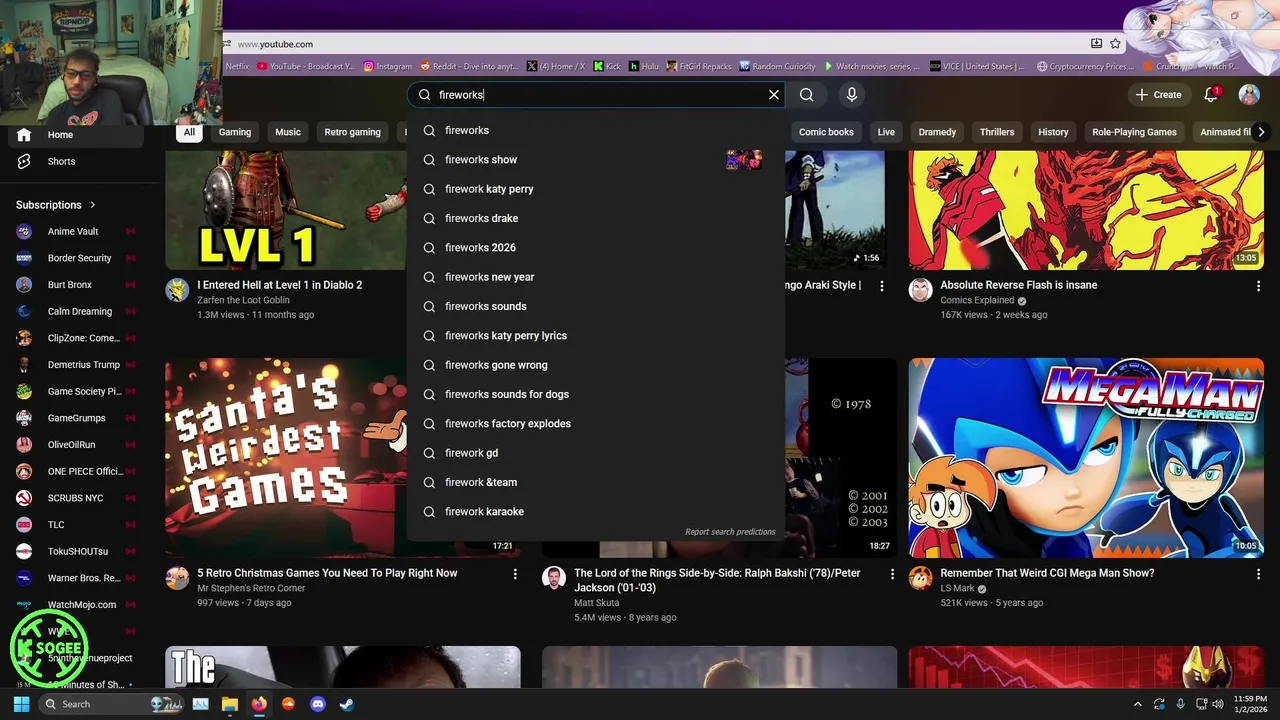Choose the 'firework karaoke' suggestion
Image resolution: width=1280 pixels, height=720 pixels.
(x=596, y=512)
